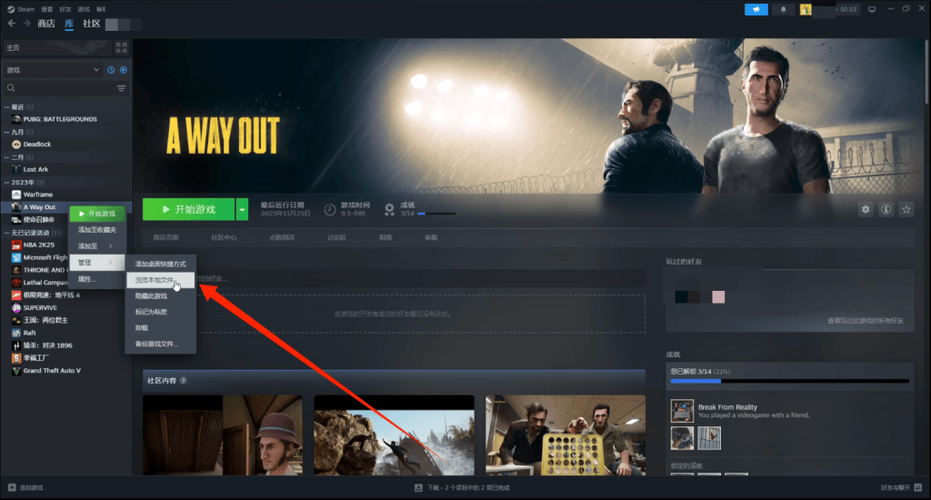Open advanced filter options icon
The height and width of the screenshot is (500, 931).
(121, 88)
